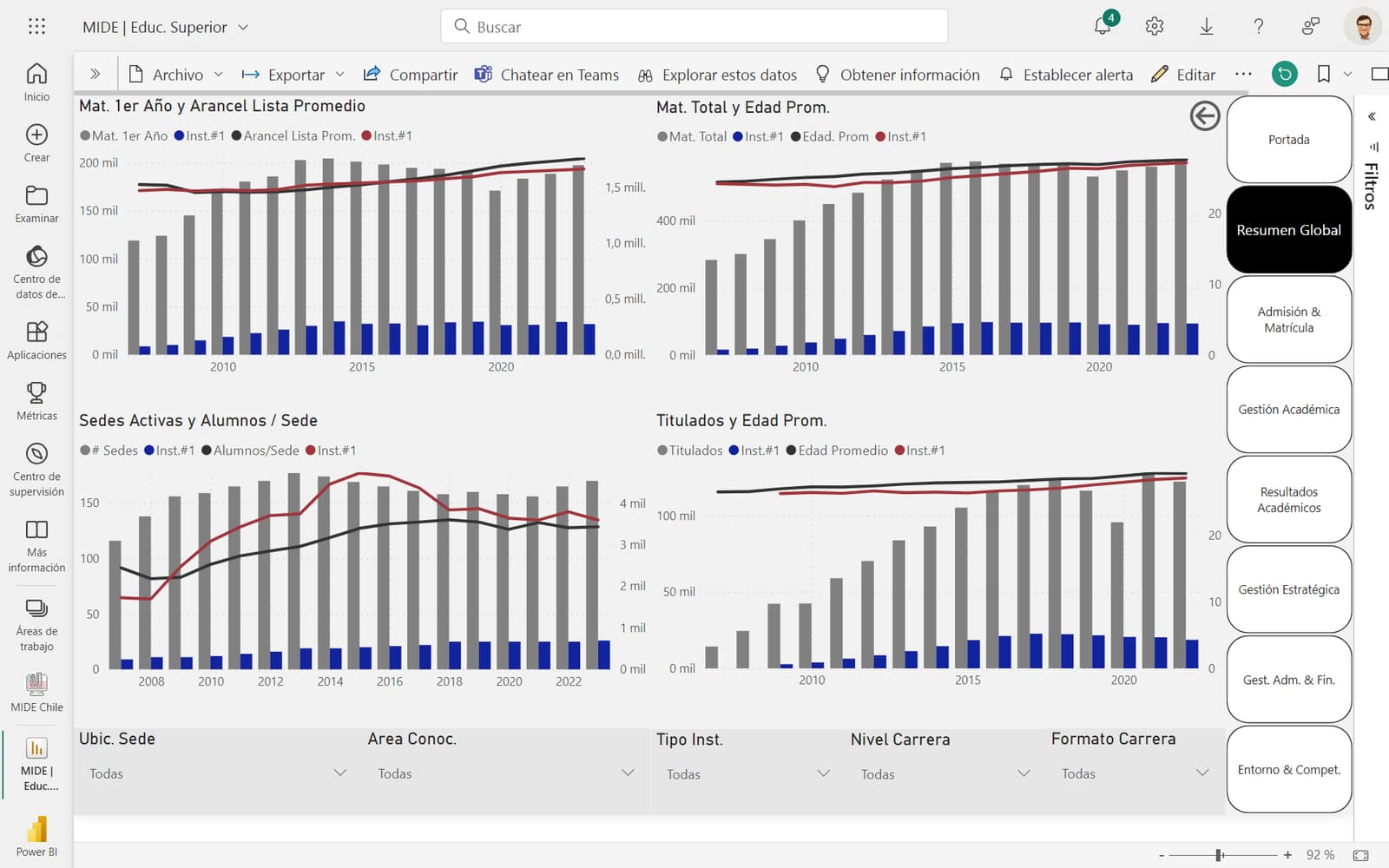
Task: Open the app launcher grid icon
Action: pyautogui.click(x=36, y=27)
